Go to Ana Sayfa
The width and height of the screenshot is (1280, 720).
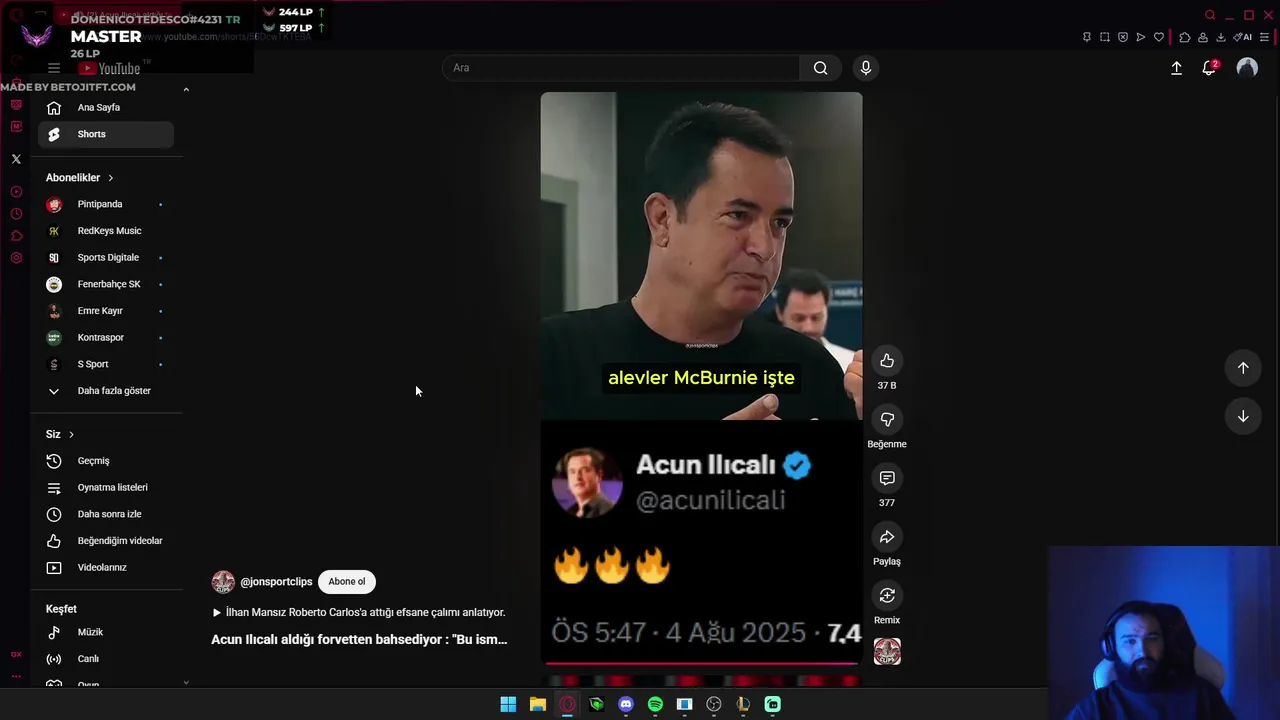tap(106, 108)
